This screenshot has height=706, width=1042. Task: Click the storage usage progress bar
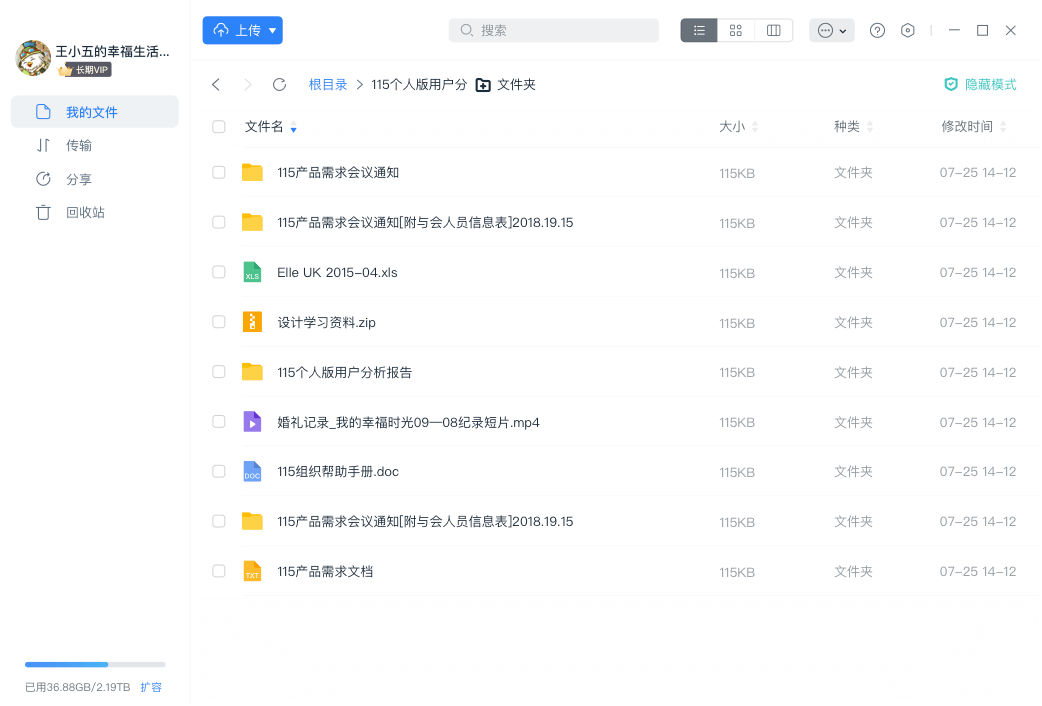click(x=95, y=664)
